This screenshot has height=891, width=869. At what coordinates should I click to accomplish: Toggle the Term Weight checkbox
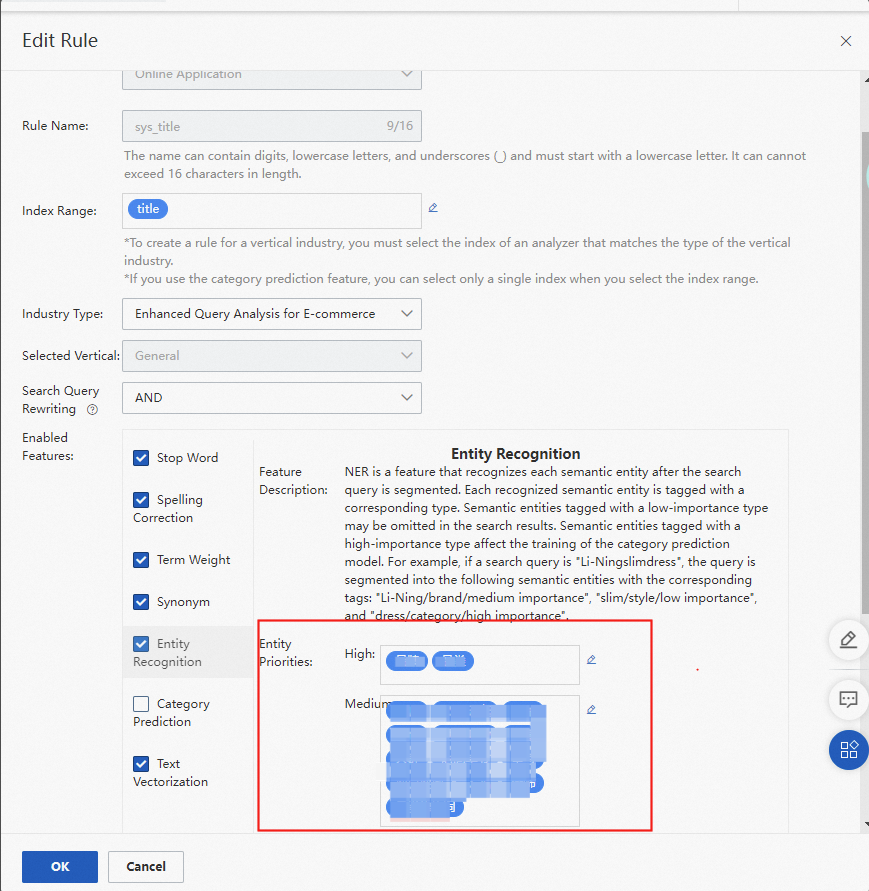tap(141, 560)
